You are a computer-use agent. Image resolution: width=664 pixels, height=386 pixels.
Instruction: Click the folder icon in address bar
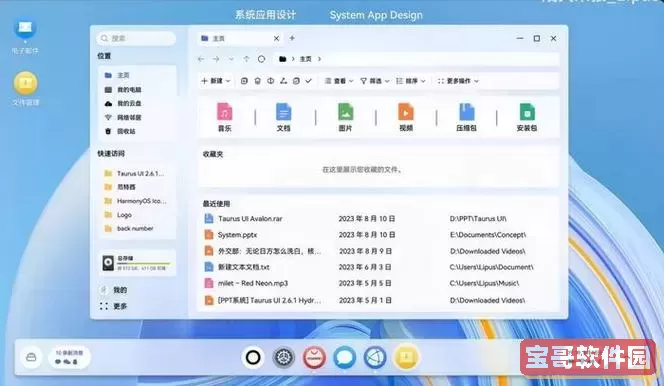coord(282,59)
